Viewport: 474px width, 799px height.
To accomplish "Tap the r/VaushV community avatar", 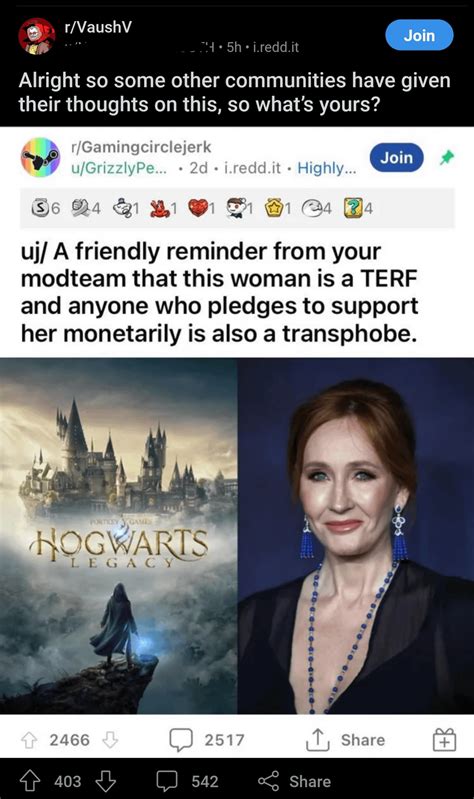I will (36, 35).
